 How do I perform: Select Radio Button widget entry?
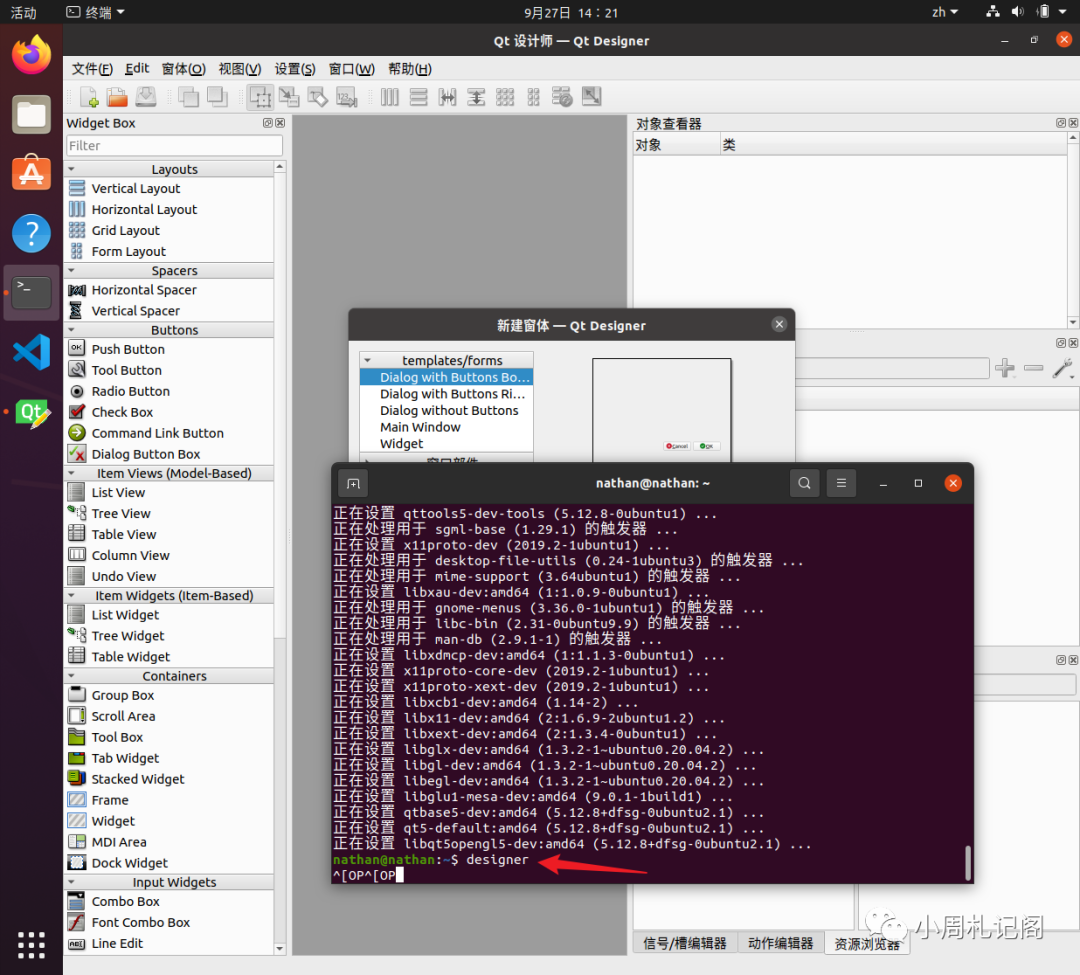point(131,391)
